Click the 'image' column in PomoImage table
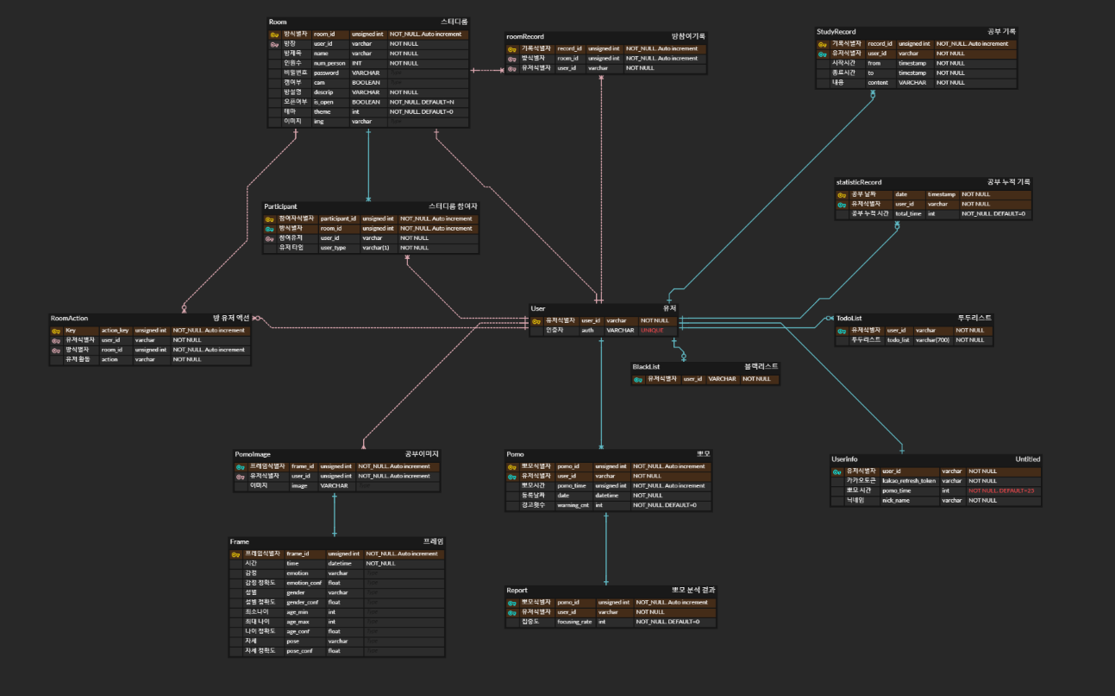The image size is (1115, 696). [x=299, y=486]
